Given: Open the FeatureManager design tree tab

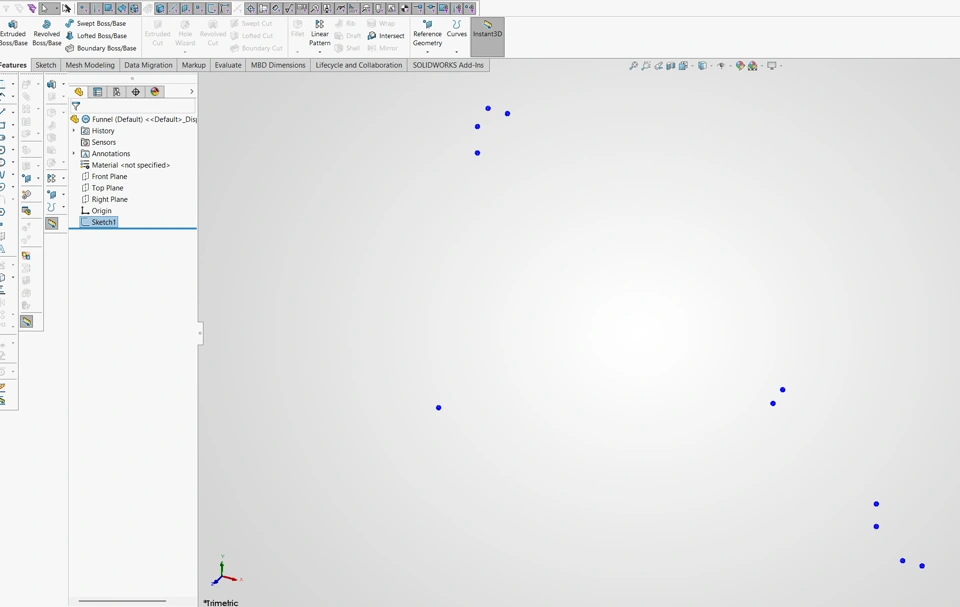Looking at the screenshot, I should (x=78, y=92).
